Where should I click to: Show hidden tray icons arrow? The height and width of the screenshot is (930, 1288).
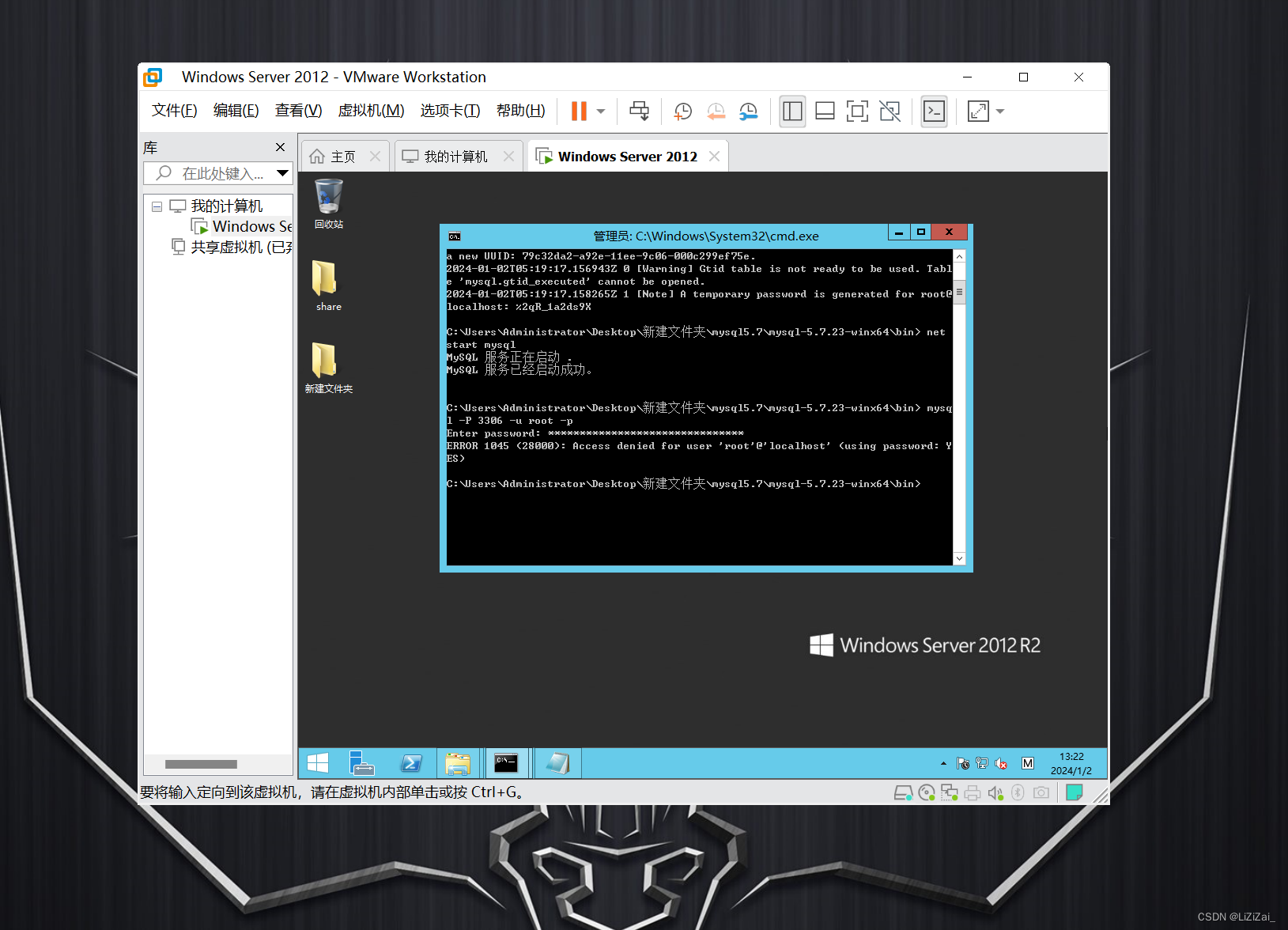tap(943, 763)
